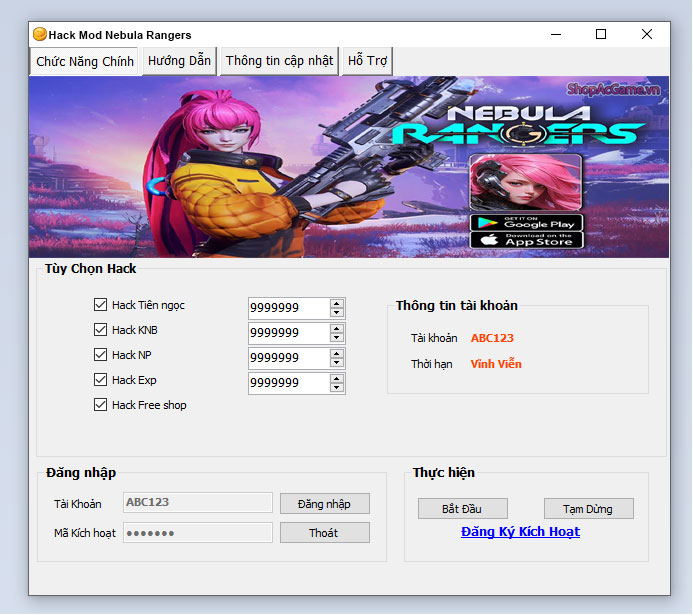This screenshot has width=693, height=616.
Task: Open the Thông tin cập nhật tab
Action: 279,61
